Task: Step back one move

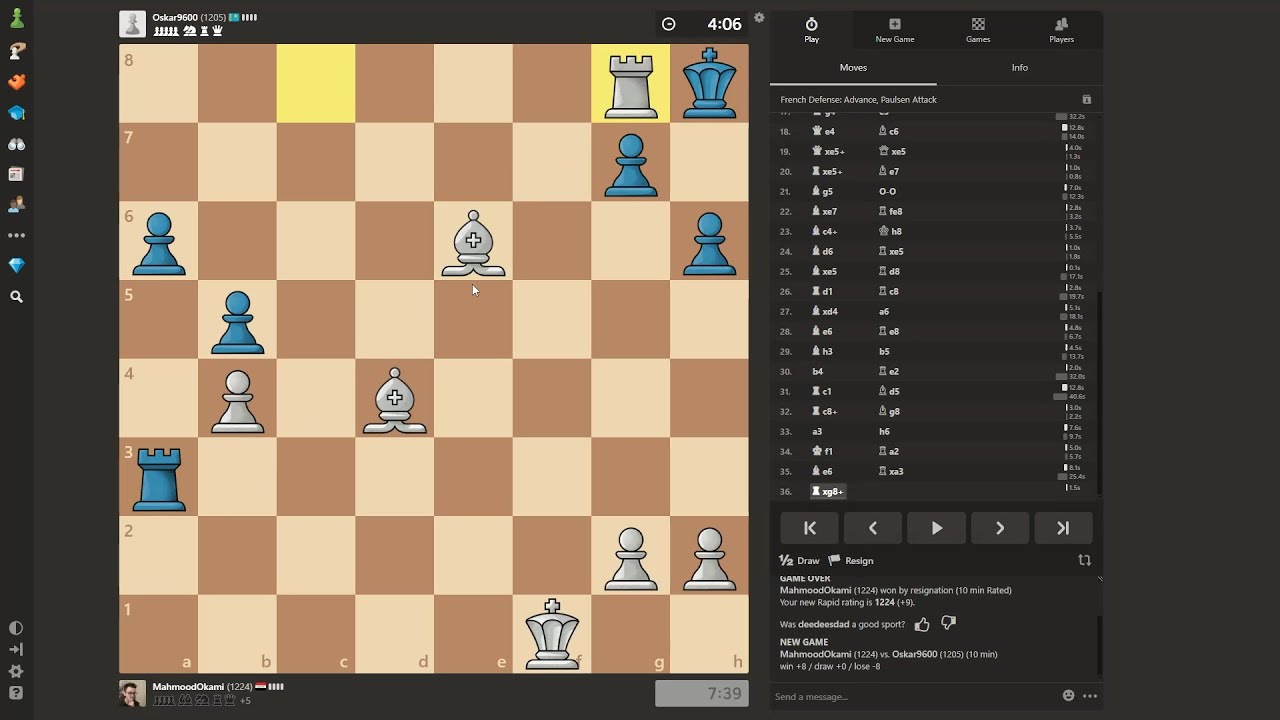Action: tap(873, 528)
